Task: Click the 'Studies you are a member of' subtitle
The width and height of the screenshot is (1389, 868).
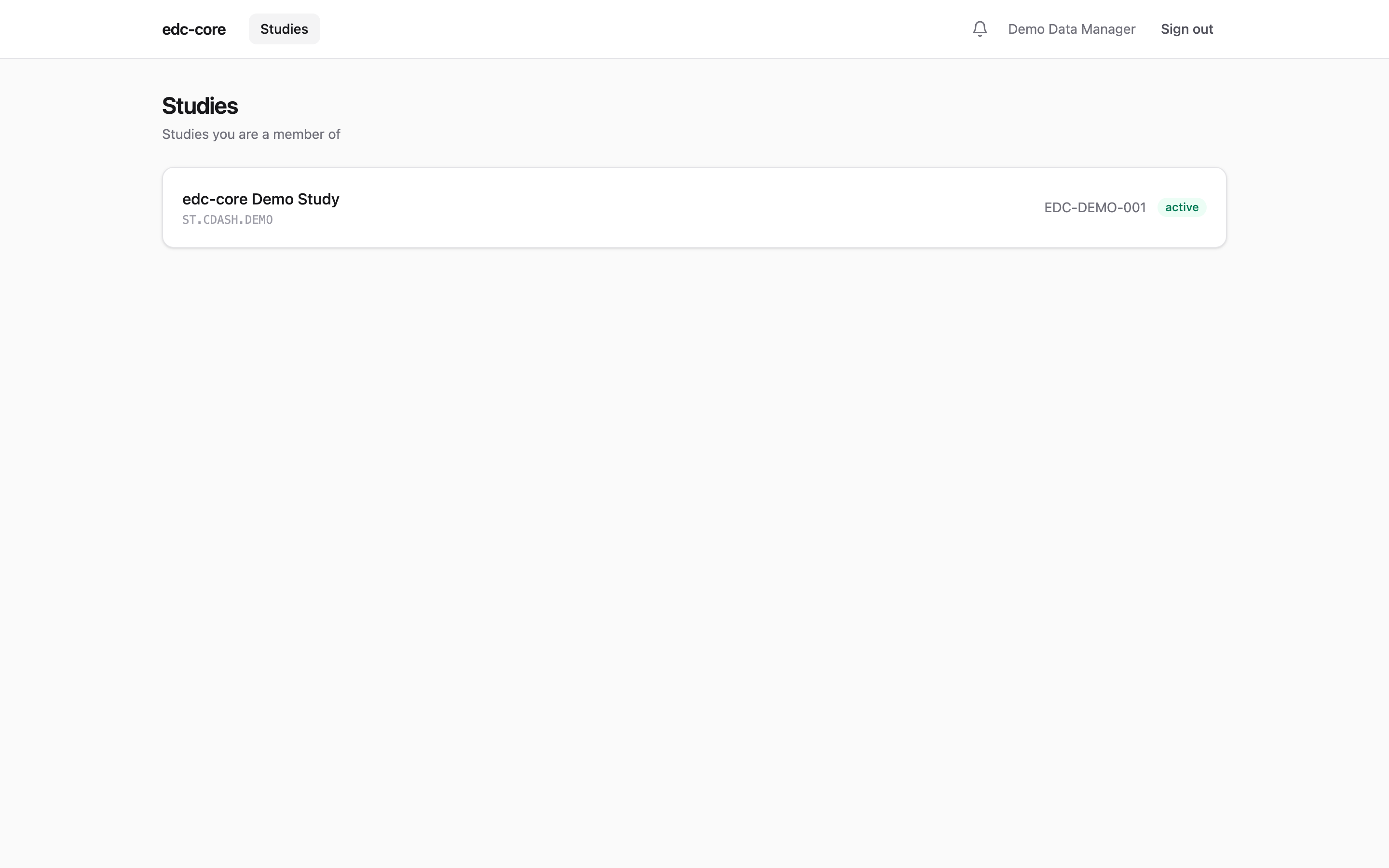Action: pyautogui.click(x=251, y=135)
